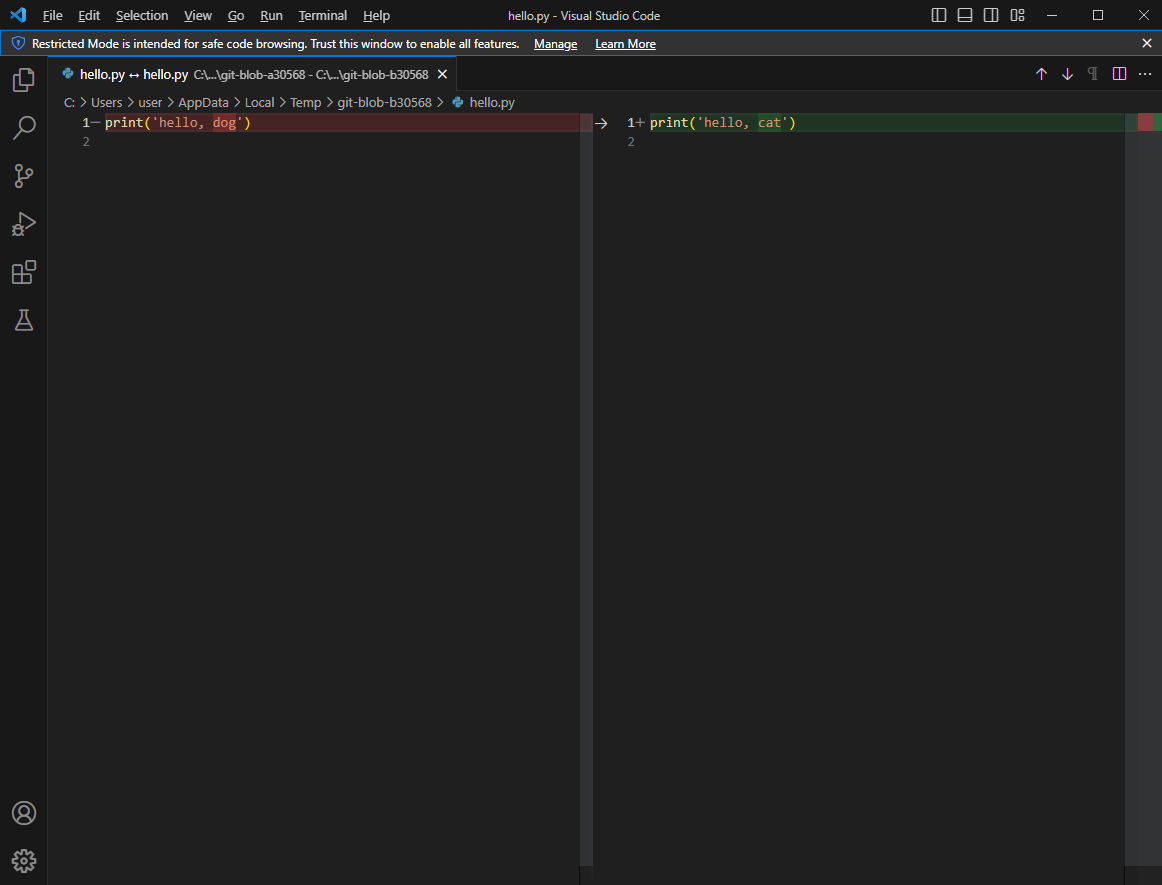Image resolution: width=1162 pixels, height=885 pixels.
Task: Dismiss the Restricted Mode banner
Action: coord(1146,43)
